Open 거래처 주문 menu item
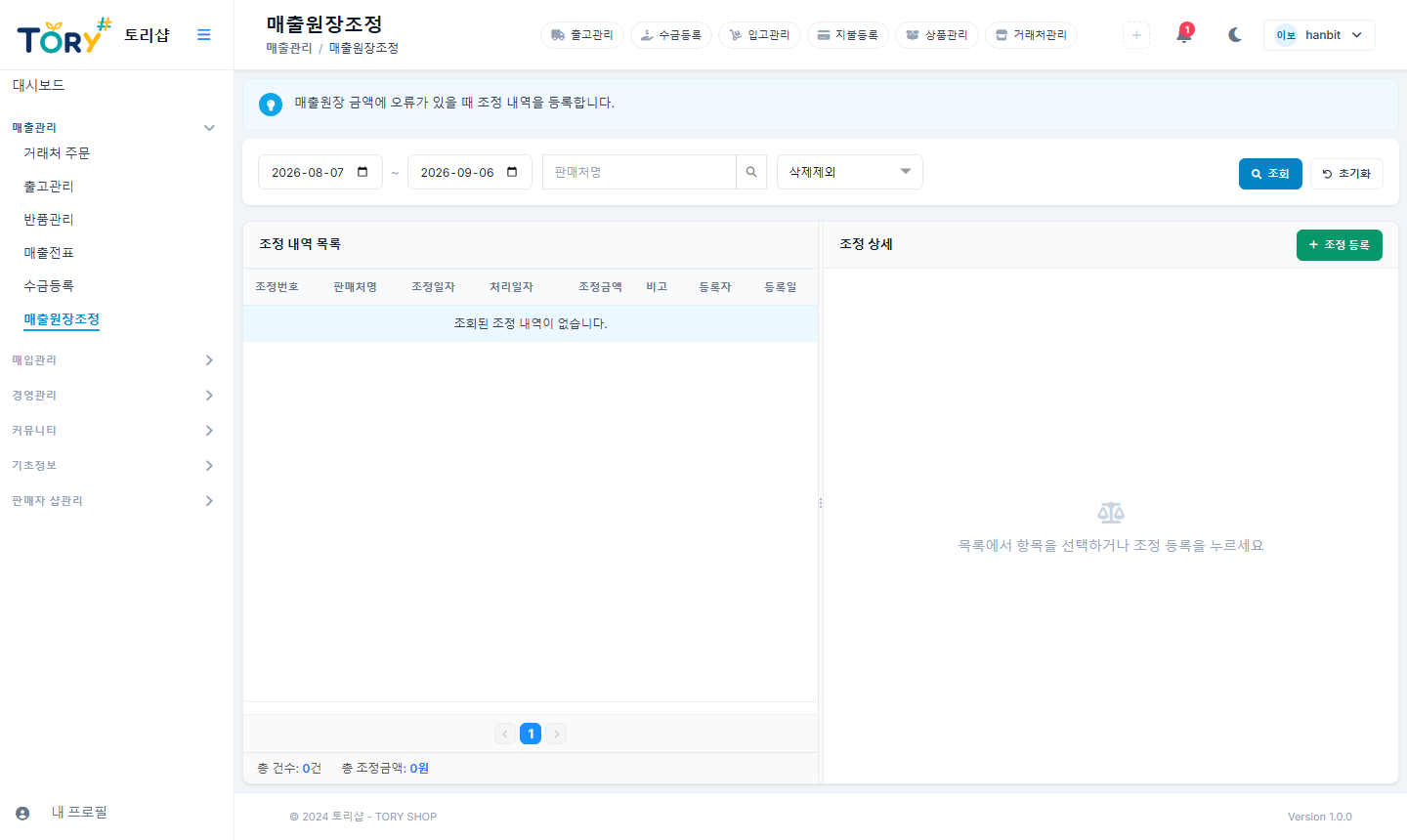This screenshot has width=1407, height=840. pyautogui.click(x=57, y=153)
